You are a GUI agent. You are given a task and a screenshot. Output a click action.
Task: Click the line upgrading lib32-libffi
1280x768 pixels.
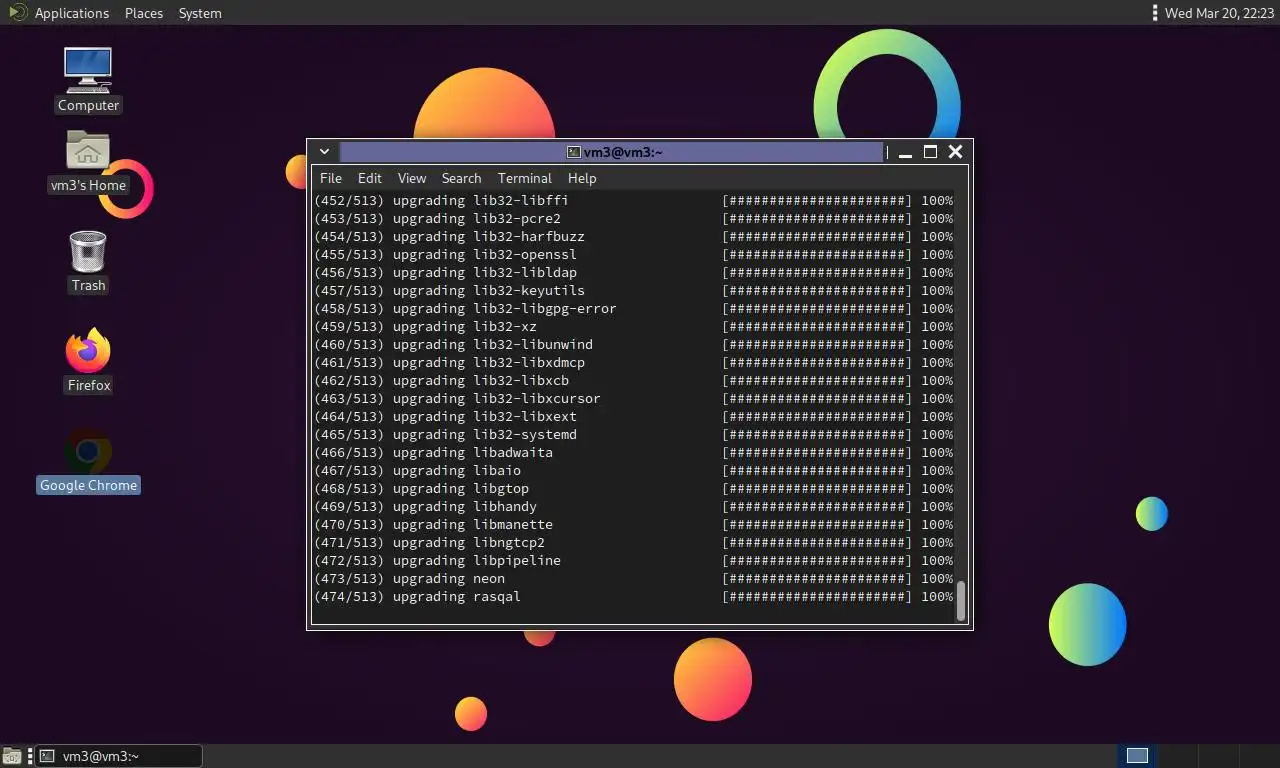coord(633,200)
